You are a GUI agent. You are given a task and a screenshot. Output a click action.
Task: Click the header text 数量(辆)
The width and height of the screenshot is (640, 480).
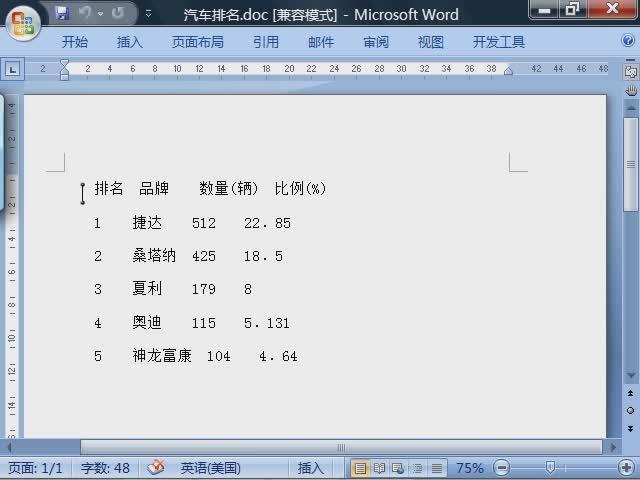click(229, 189)
